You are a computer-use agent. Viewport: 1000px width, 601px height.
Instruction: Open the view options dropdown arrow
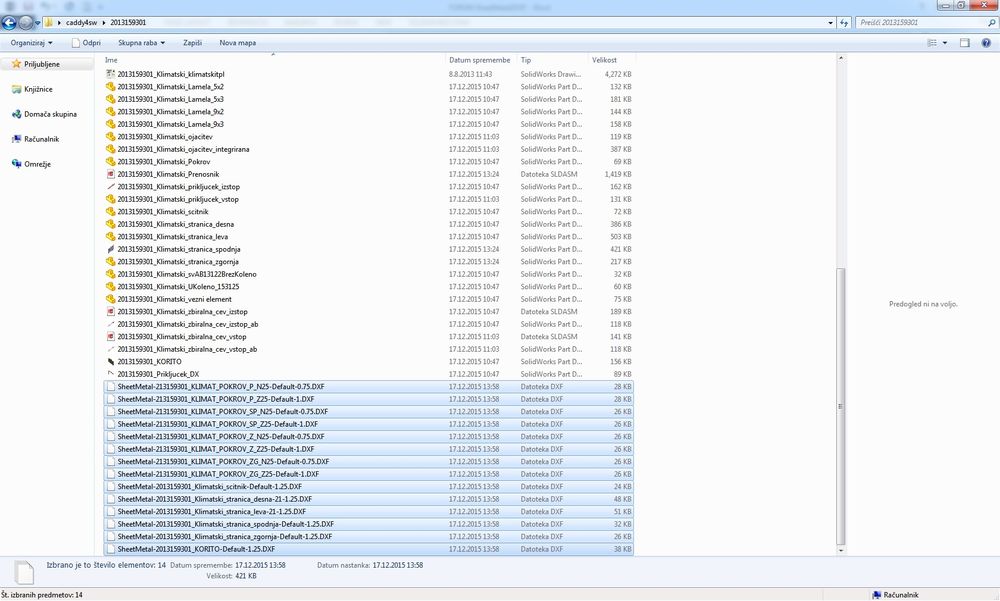tap(945, 43)
